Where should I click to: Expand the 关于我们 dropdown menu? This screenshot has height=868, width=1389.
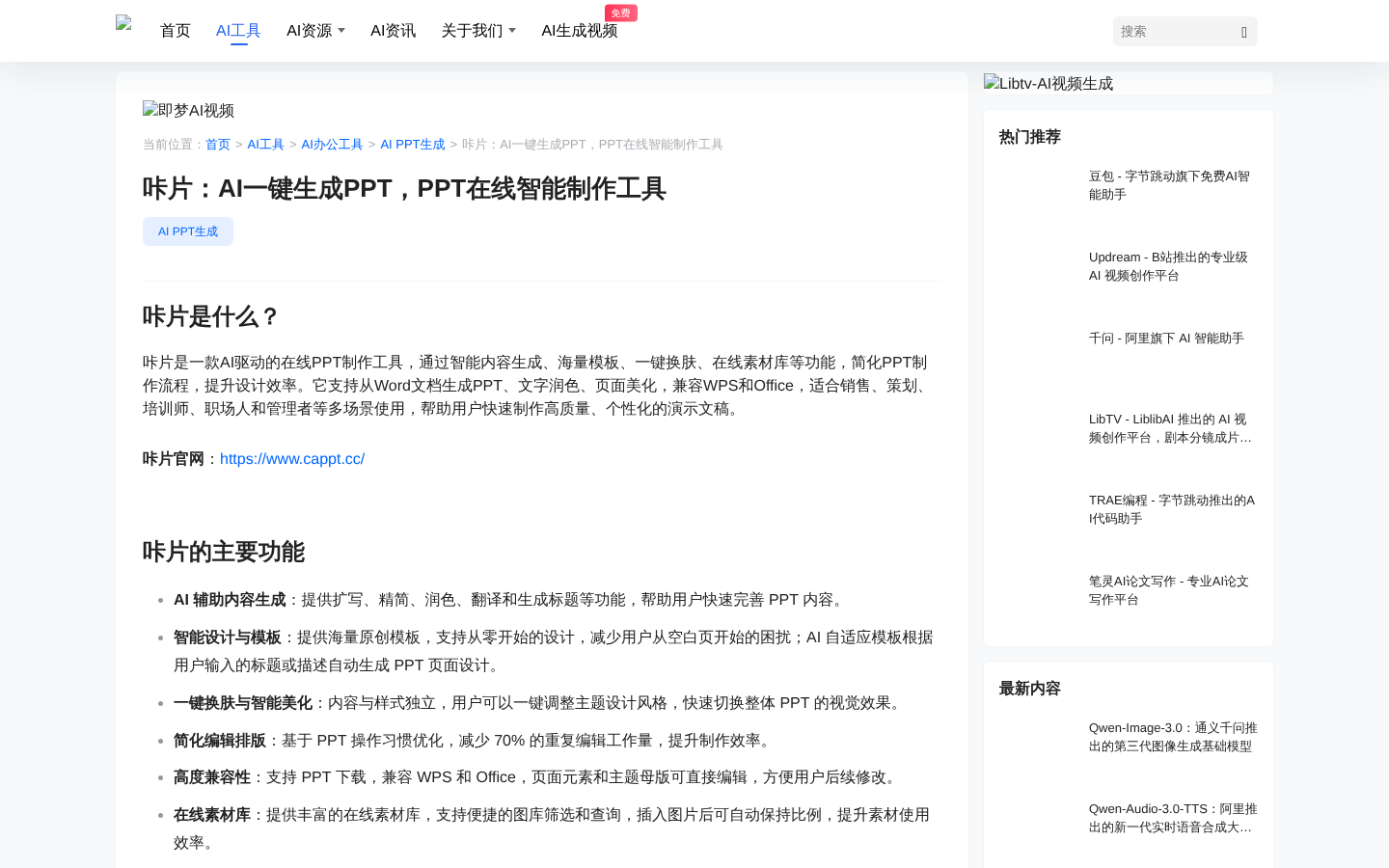pyautogui.click(x=477, y=31)
